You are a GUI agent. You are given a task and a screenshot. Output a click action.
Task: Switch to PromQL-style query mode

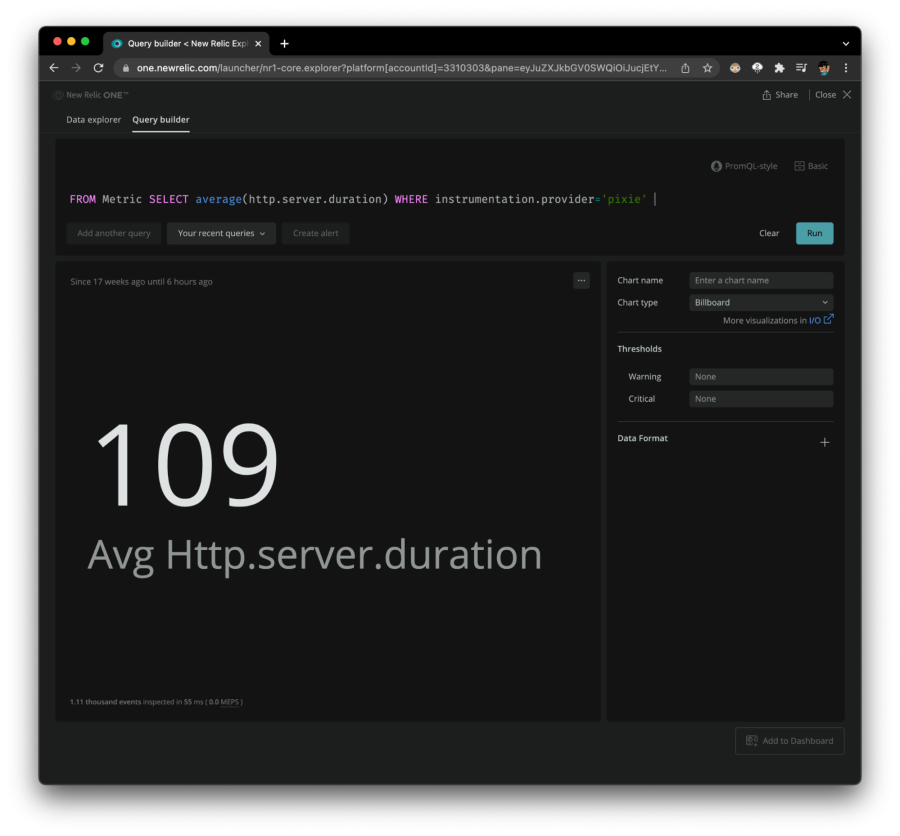(744, 166)
